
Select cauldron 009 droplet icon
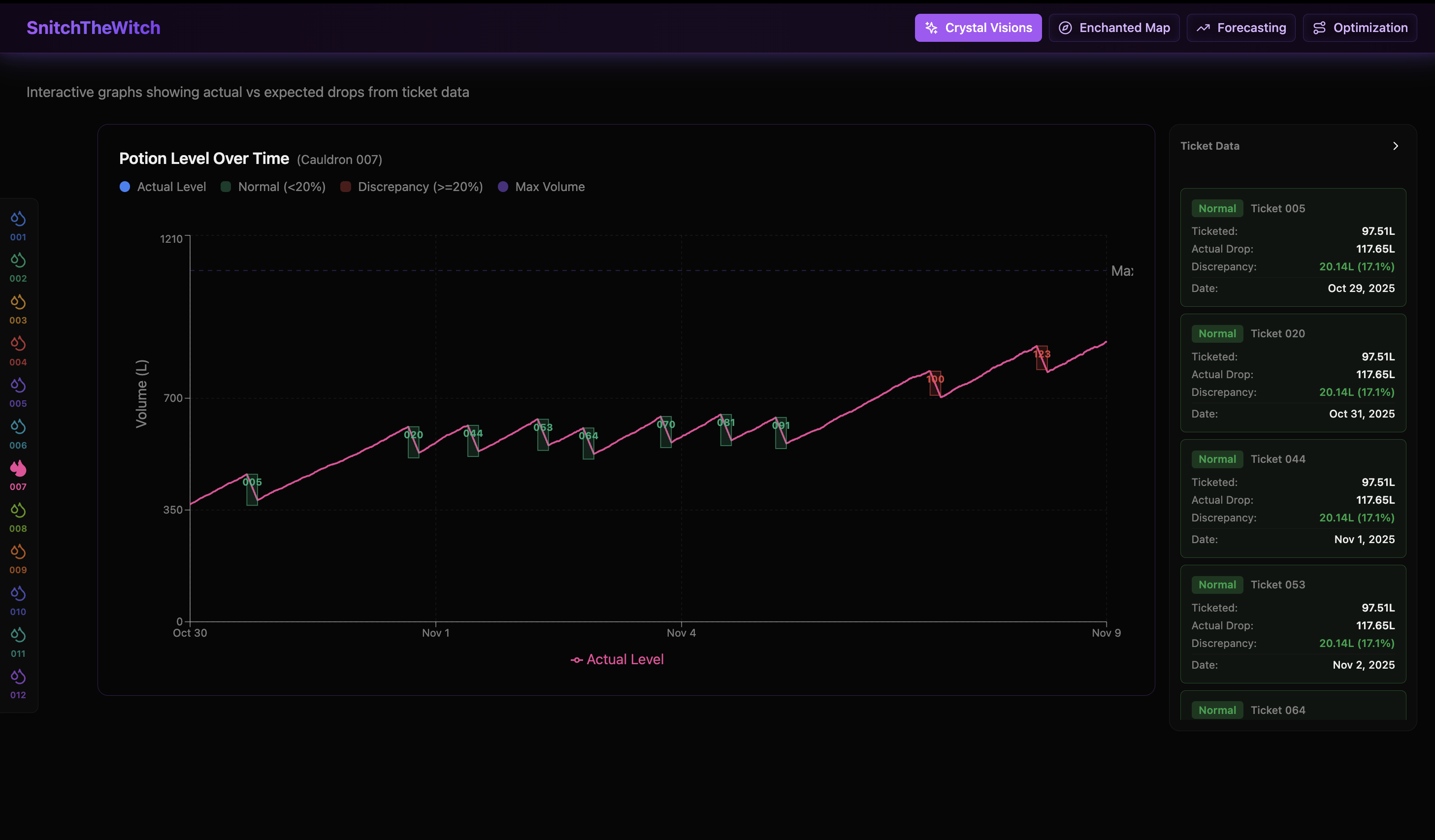[x=18, y=552]
